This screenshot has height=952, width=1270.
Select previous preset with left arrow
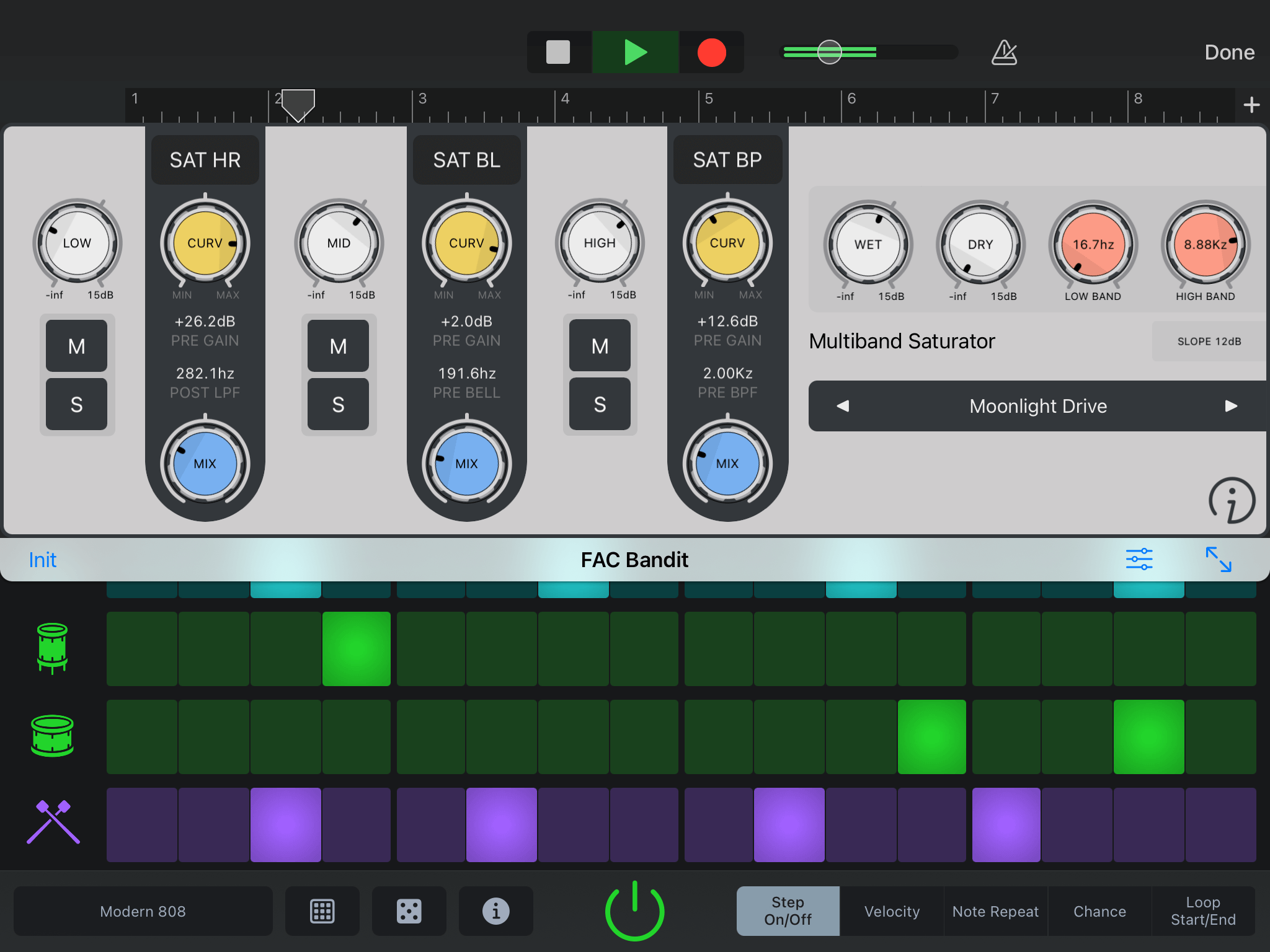coord(843,406)
